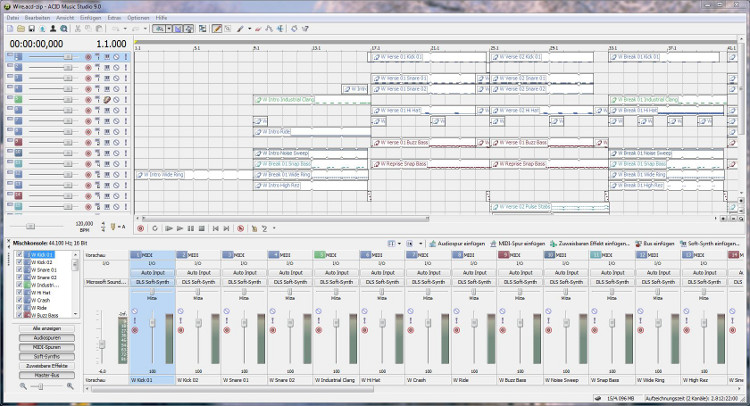Screen dimensions: 750x406
Task: Open Paint tool dropdown arrow
Action: point(249,29)
